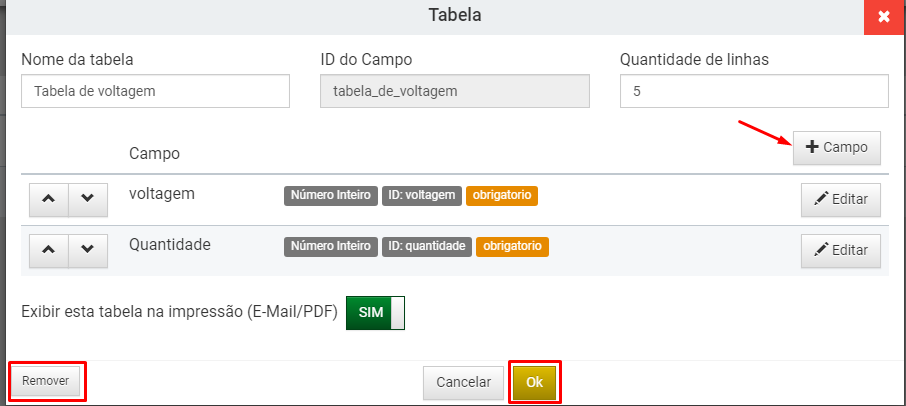Move voltagem field up with arrow
Image resolution: width=906 pixels, height=406 pixels.
(49, 200)
